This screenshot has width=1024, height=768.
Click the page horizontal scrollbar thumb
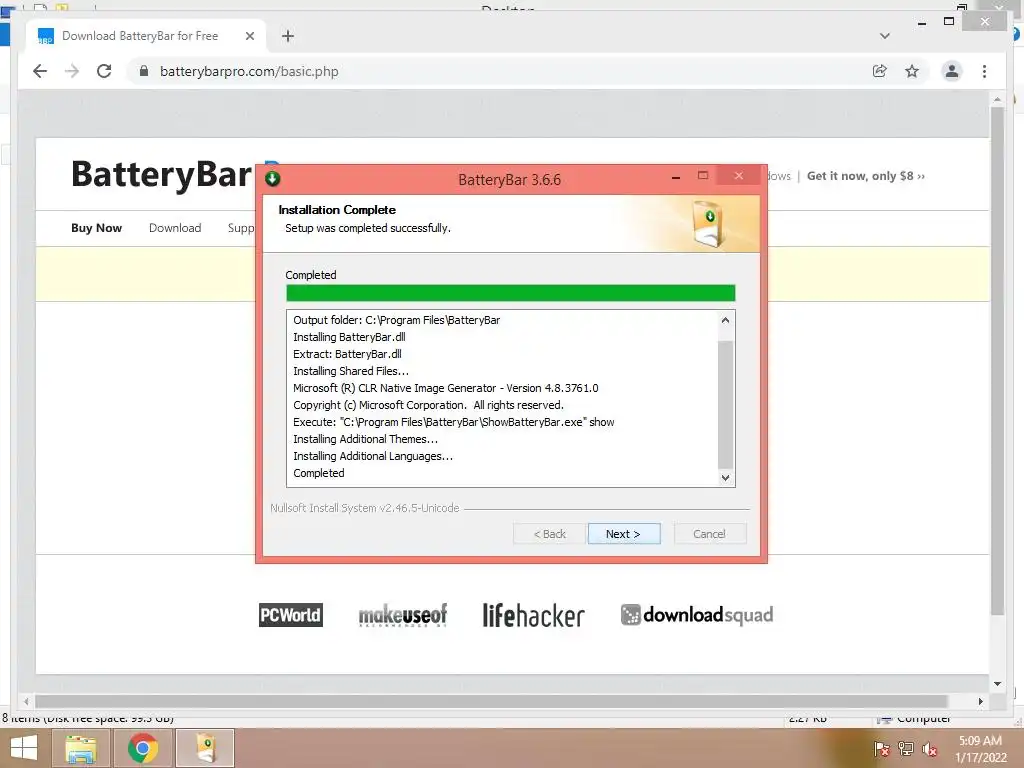point(490,701)
